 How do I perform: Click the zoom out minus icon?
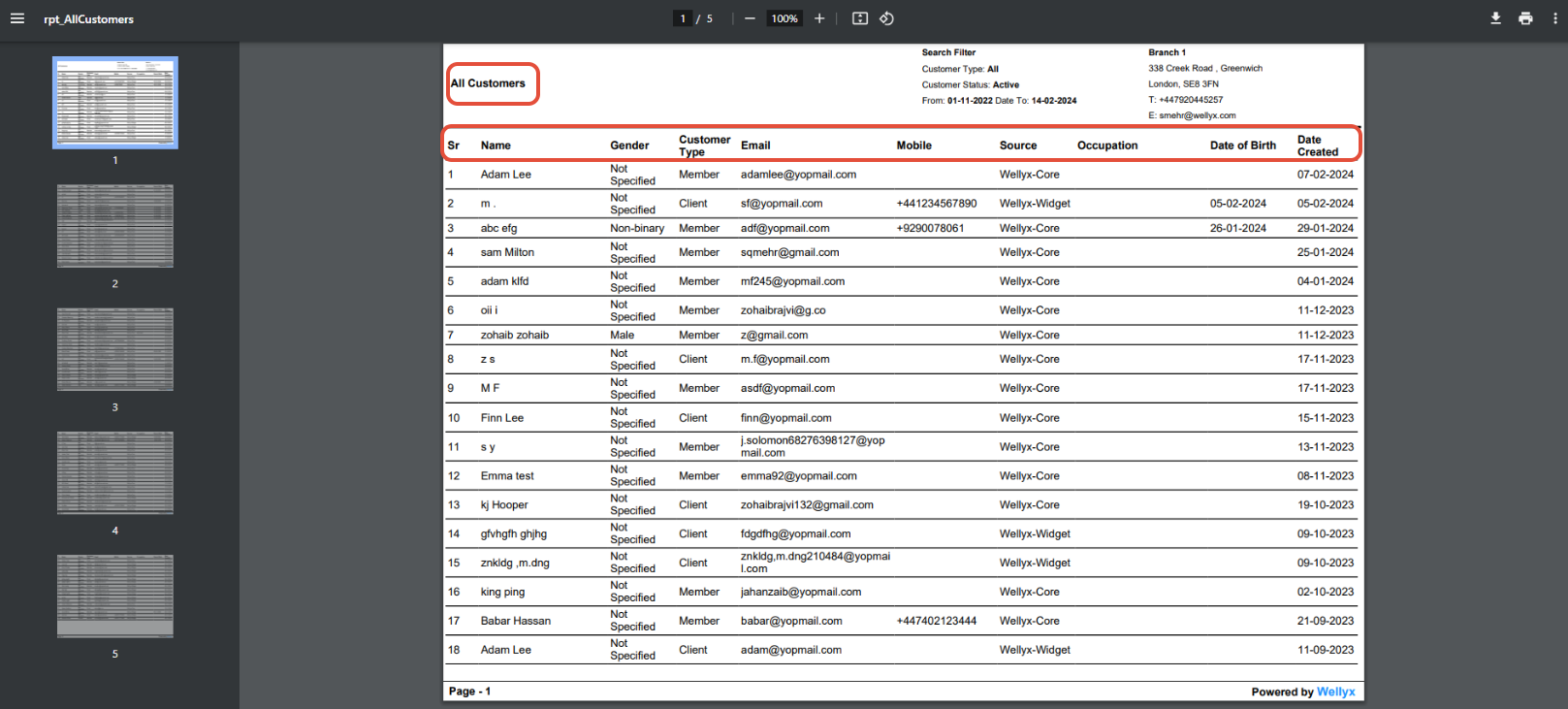pyautogui.click(x=750, y=18)
